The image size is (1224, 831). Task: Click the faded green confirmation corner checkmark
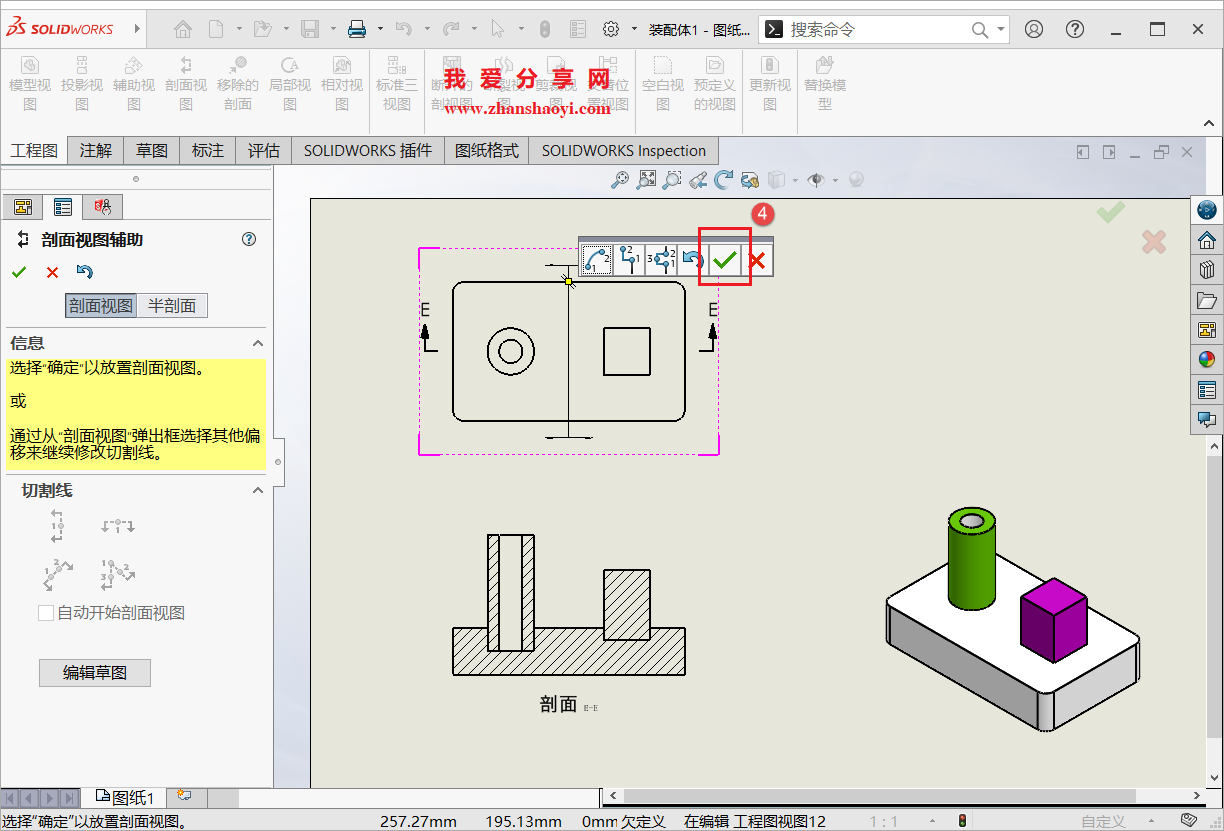[1110, 211]
